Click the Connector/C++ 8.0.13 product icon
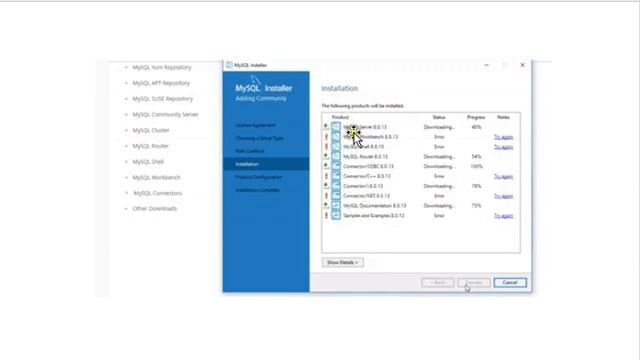Viewport: 640px width, 360px height. pyautogui.click(x=336, y=176)
